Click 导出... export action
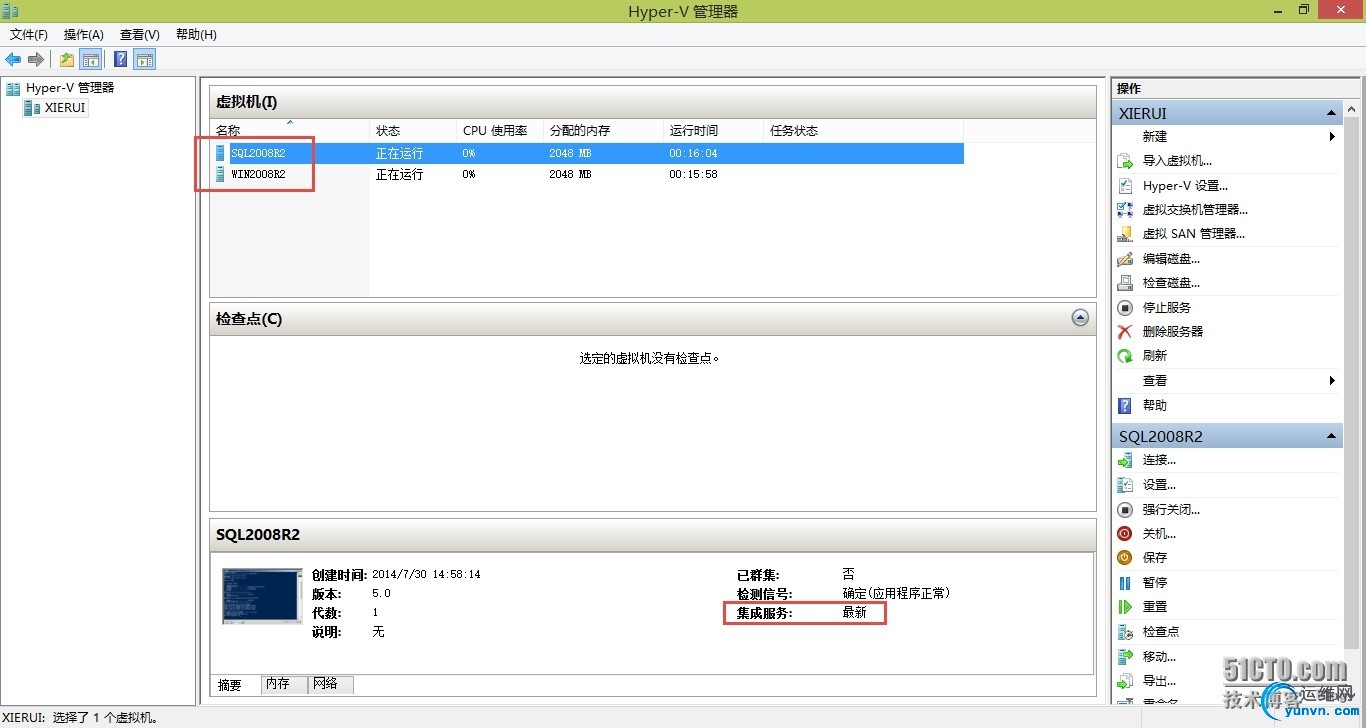Image resolution: width=1366 pixels, height=728 pixels. pyautogui.click(x=1159, y=680)
